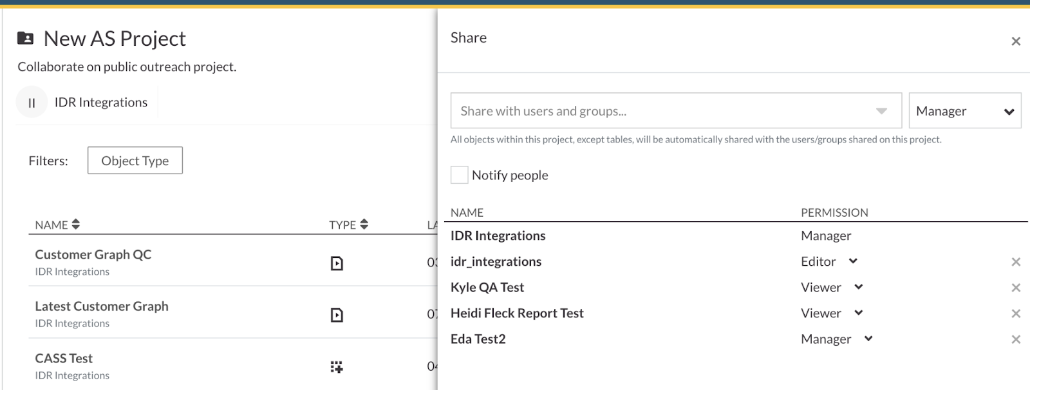Click the PERMISSION column header
This screenshot has width=1038, height=396.
click(x=834, y=213)
